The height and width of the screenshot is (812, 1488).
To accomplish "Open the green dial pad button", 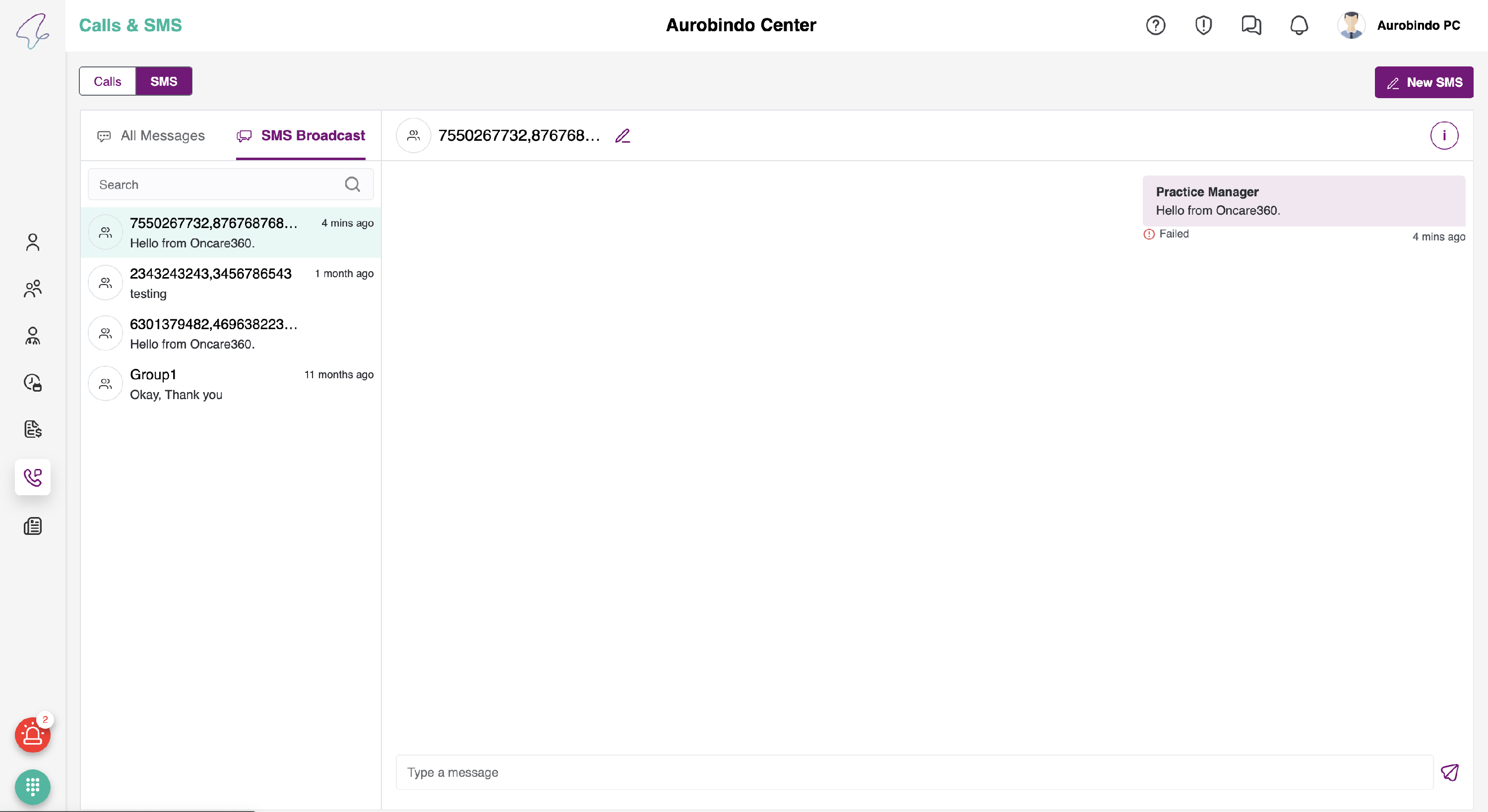I will tap(32, 787).
